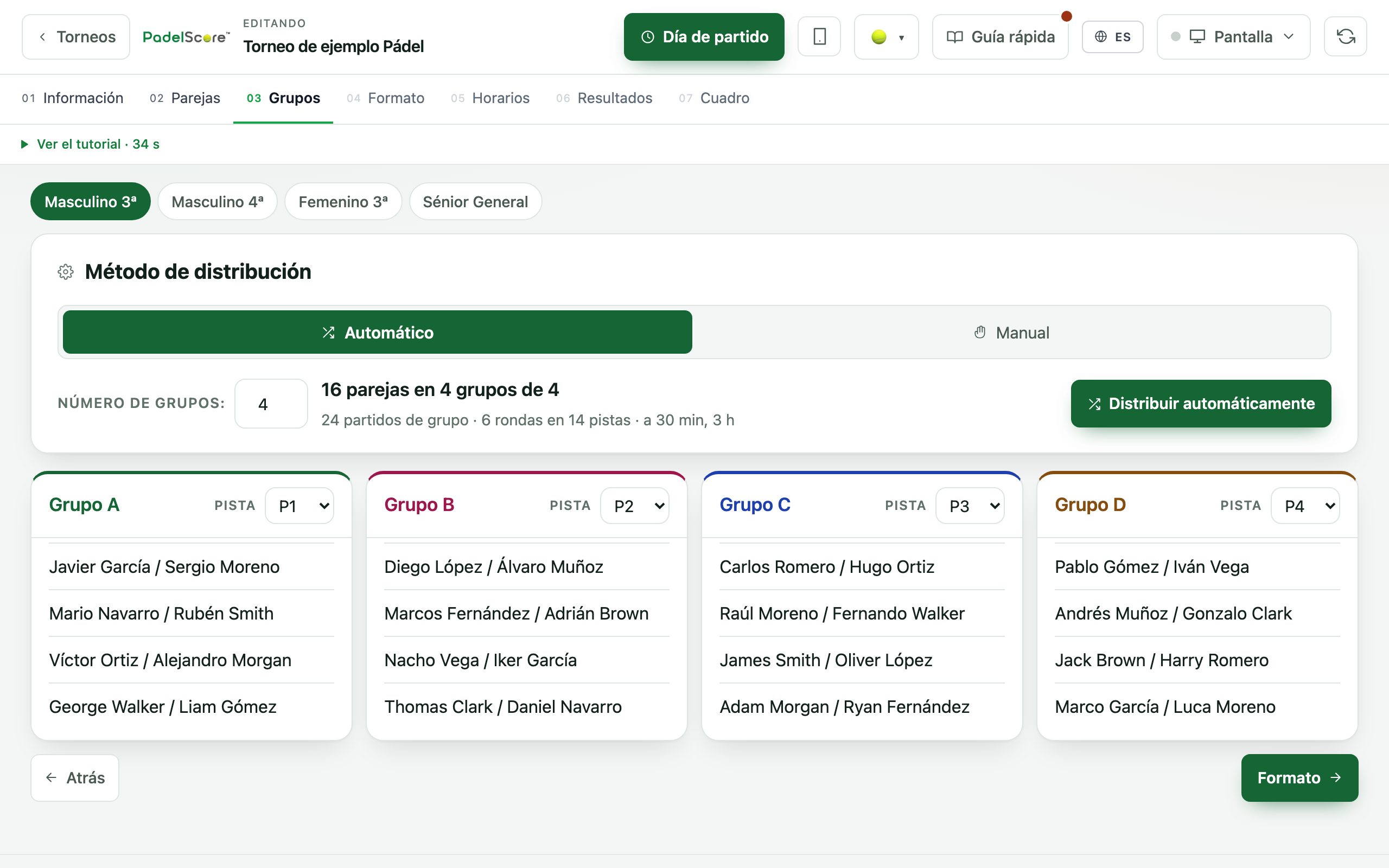Play the Ver el tutorial link

point(90,144)
